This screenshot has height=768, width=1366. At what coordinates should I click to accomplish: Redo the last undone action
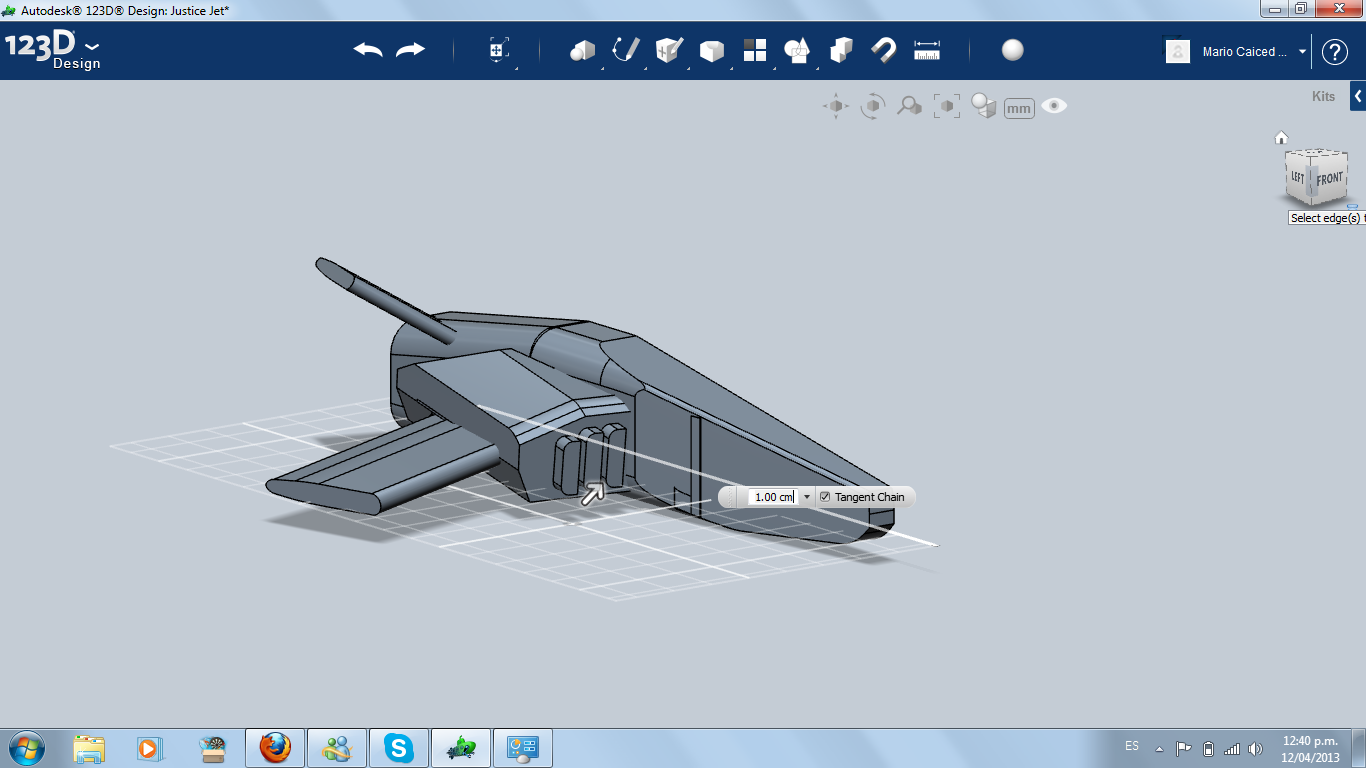(x=411, y=50)
